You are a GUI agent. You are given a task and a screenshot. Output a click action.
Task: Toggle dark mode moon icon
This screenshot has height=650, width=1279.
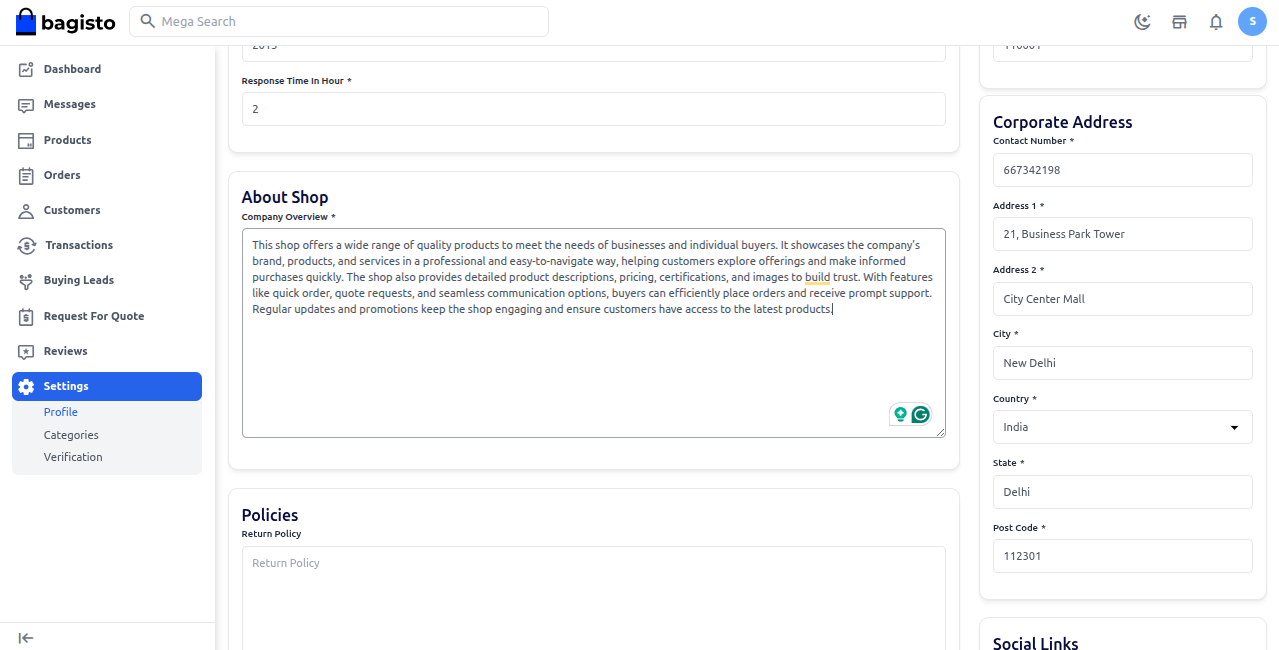[1142, 22]
